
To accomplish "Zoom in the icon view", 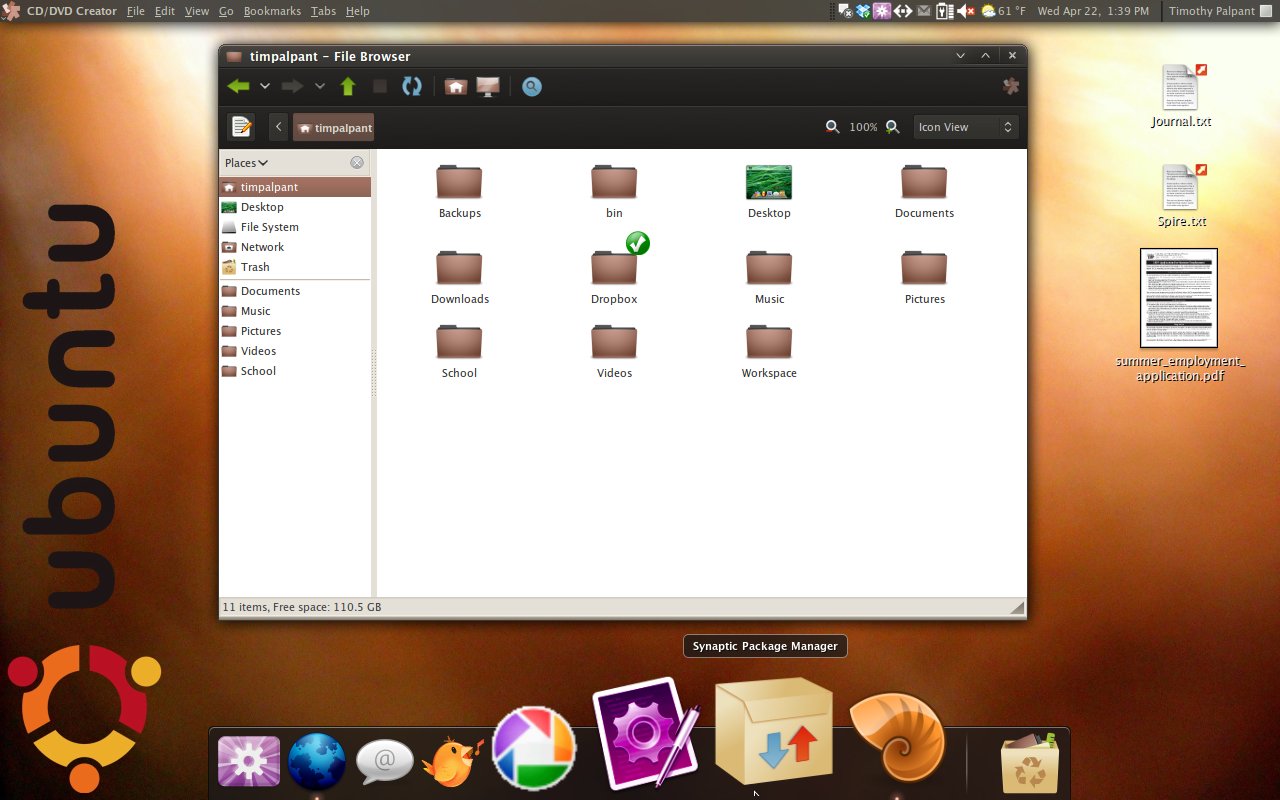I will (x=892, y=127).
